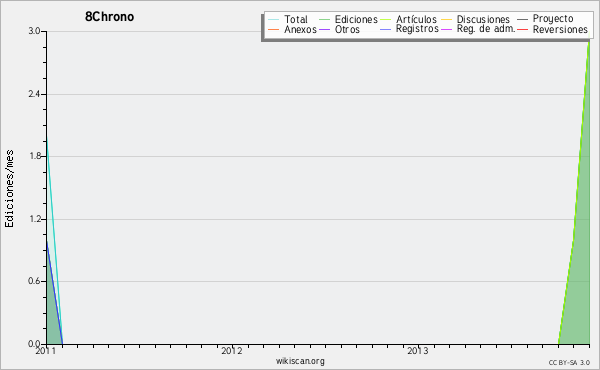
Task: Click the 2012 x-axis label
Action: pyautogui.click(x=232, y=351)
